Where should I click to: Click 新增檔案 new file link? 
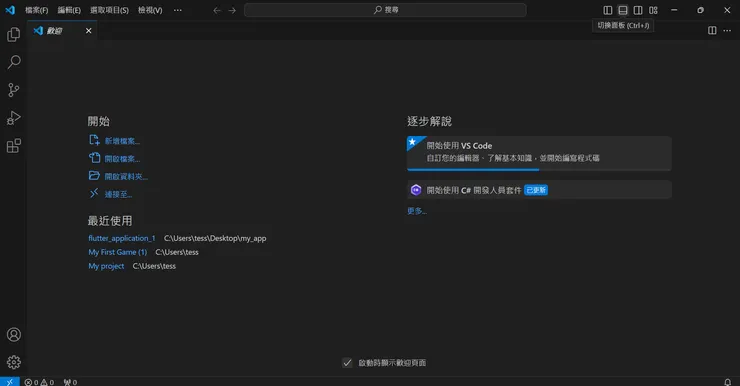coord(122,141)
